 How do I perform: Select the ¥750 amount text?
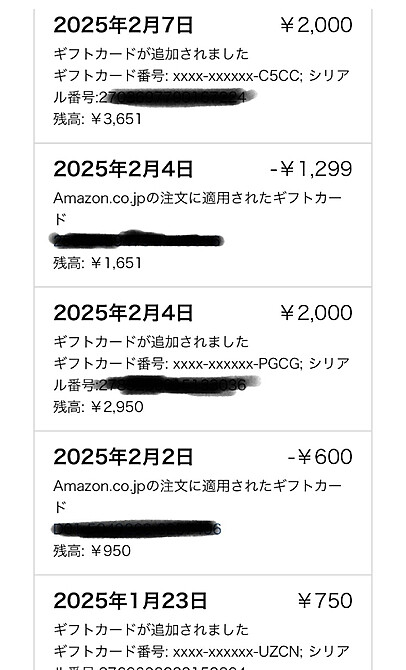[x=325, y=601]
